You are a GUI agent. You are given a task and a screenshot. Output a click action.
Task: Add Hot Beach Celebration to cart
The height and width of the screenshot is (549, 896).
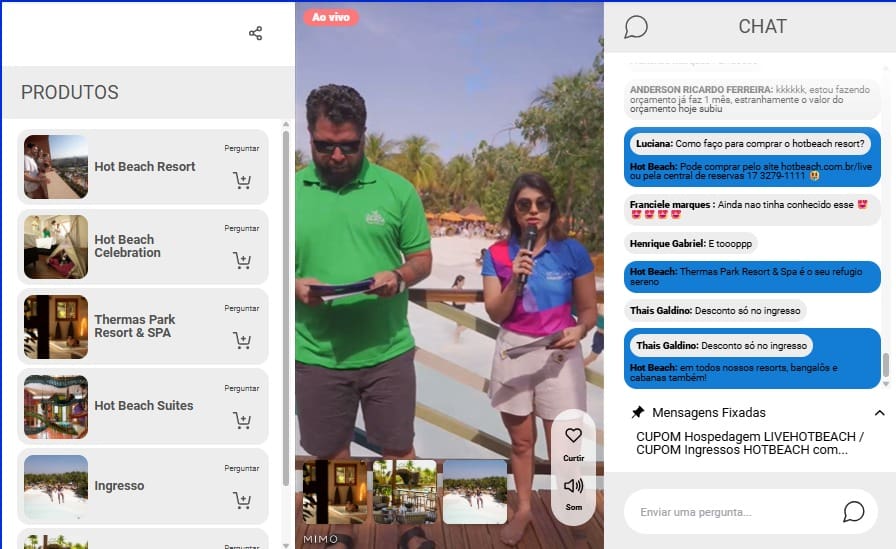click(242, 261)
